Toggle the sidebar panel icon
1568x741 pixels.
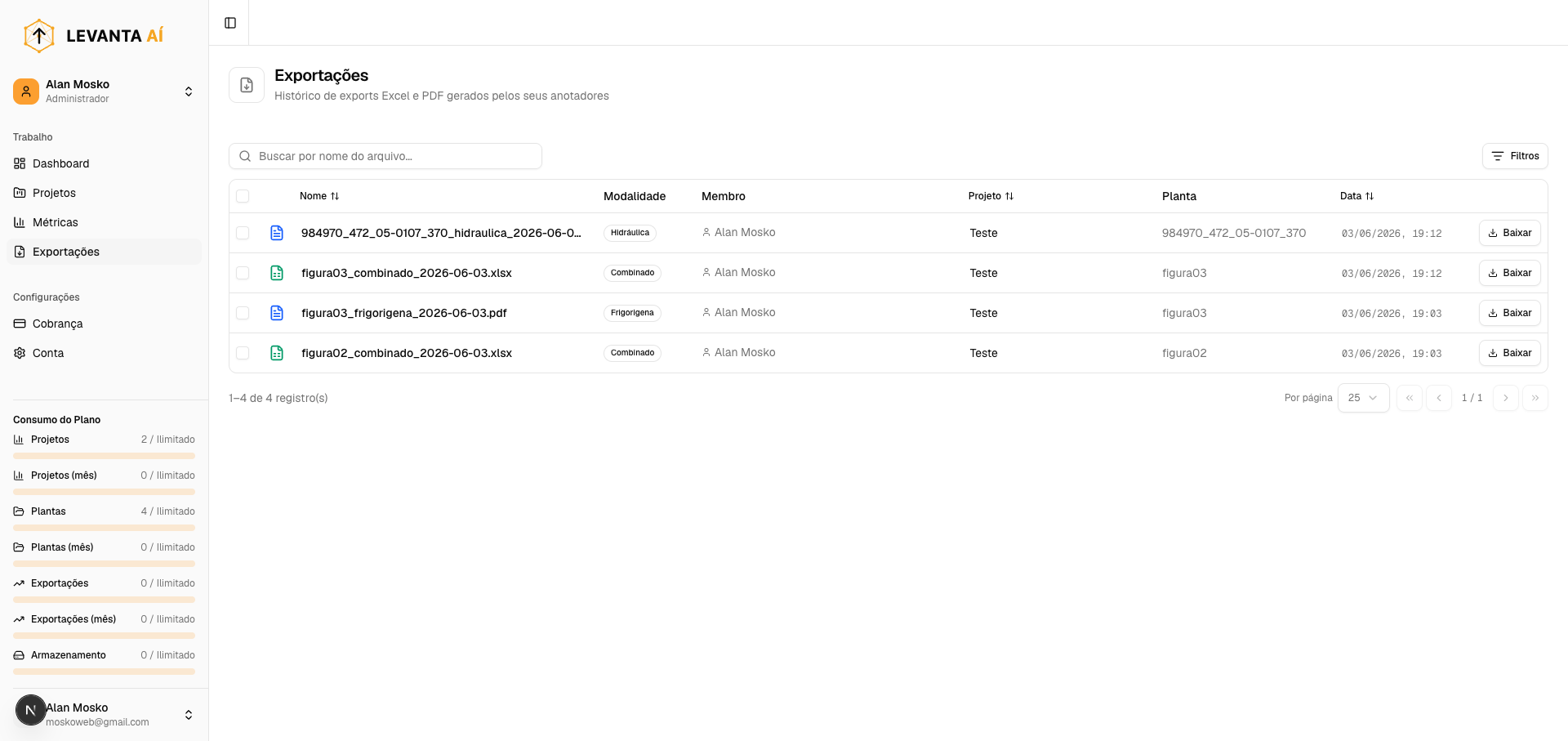[230, 23]
